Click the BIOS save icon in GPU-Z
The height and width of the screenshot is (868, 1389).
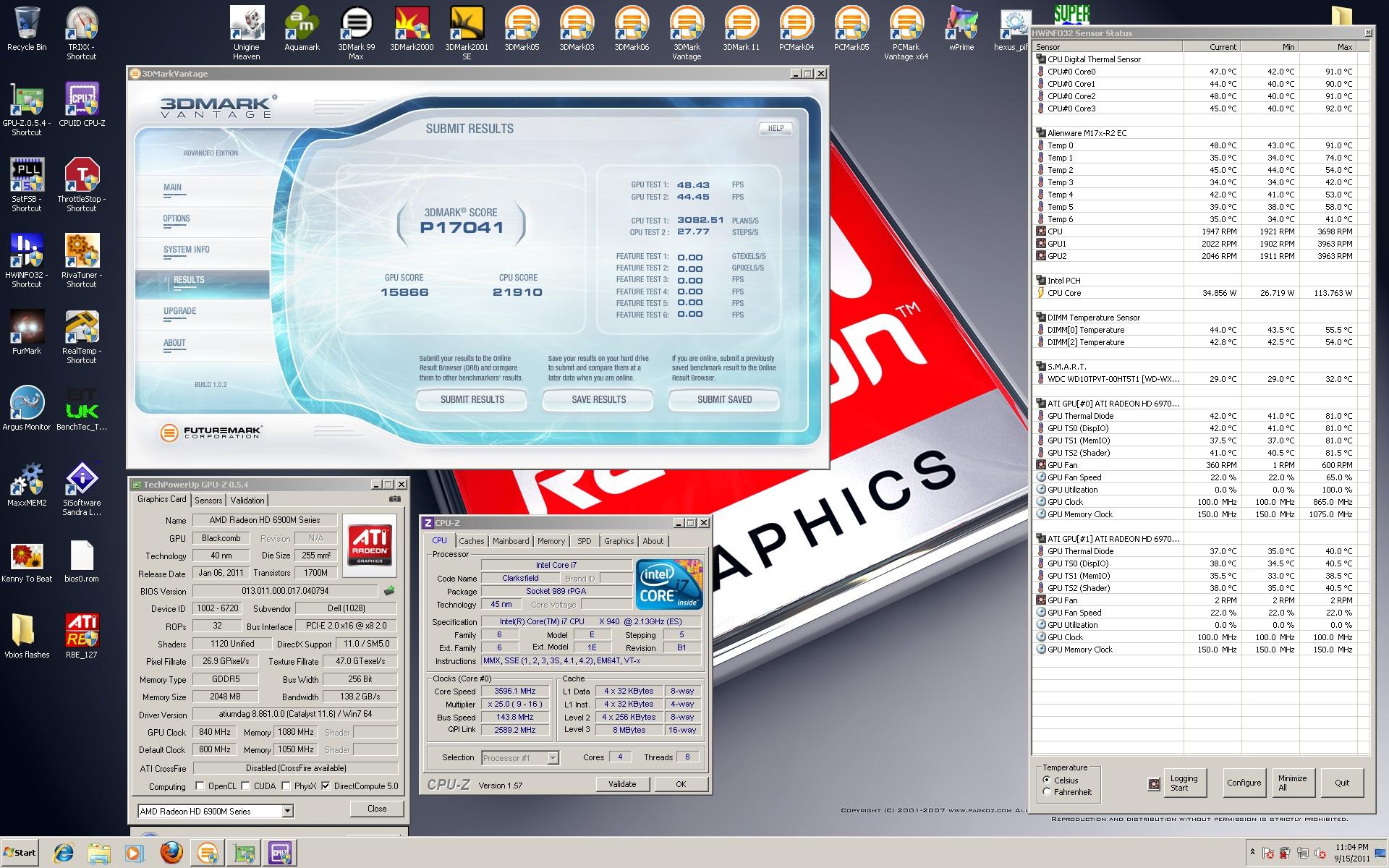389,591
